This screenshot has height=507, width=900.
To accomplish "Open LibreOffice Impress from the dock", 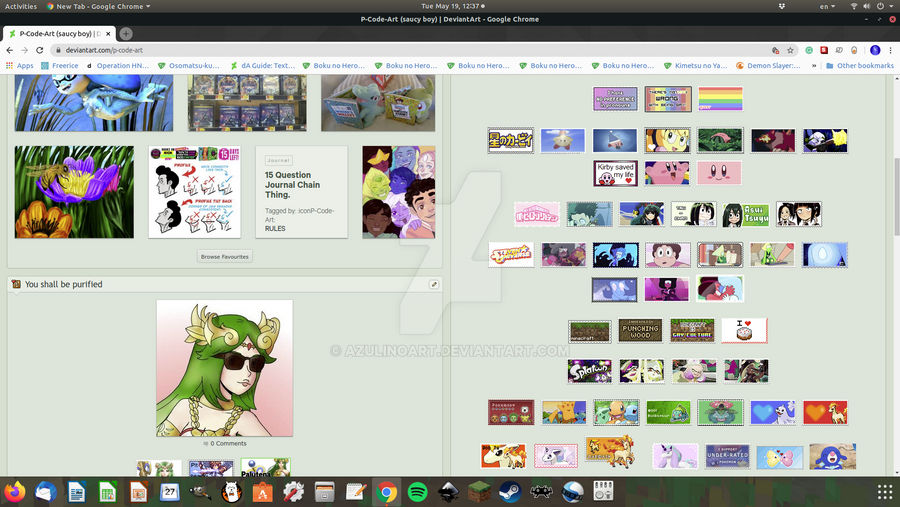I will coord(138,492).
